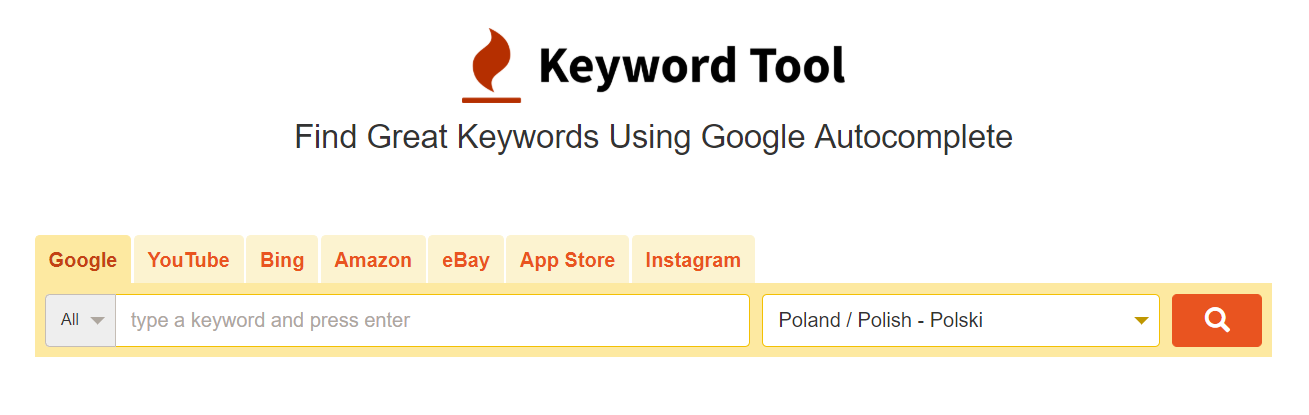Select the Bing tab
1309x415 pixels.
(x=282, y=260)
